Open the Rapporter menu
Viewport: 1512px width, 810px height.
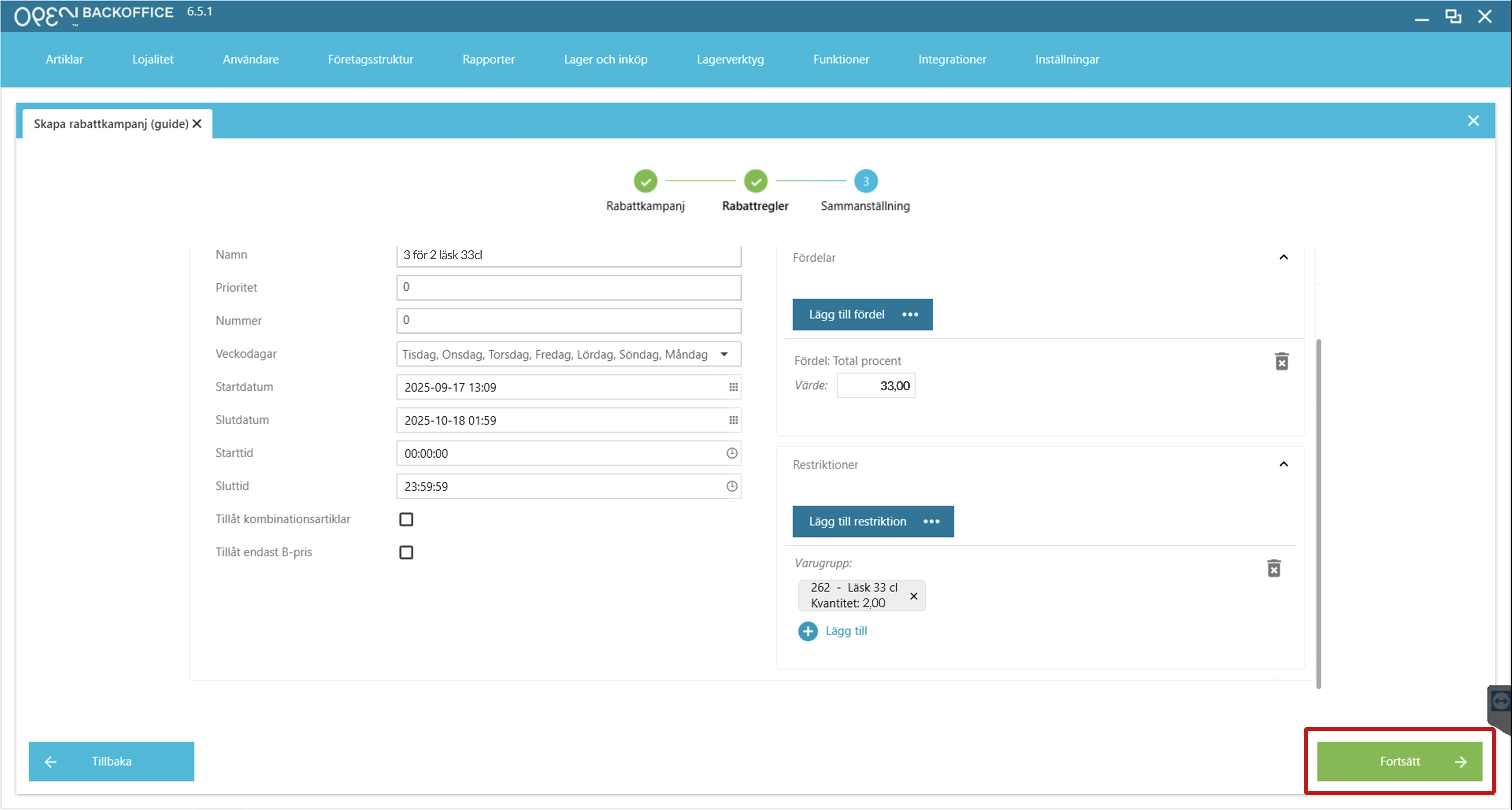488,60
